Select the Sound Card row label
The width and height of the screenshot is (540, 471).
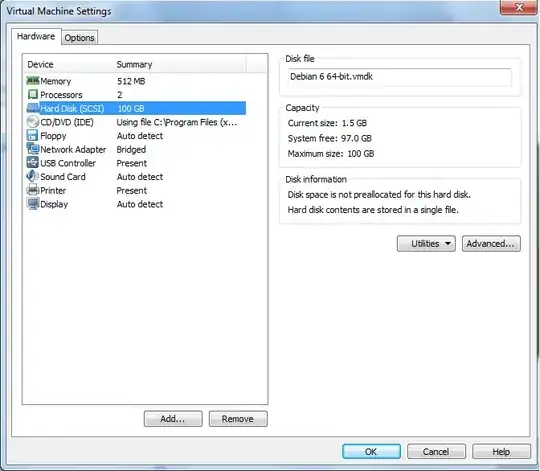pyautogui.click(x=63, y=177)
